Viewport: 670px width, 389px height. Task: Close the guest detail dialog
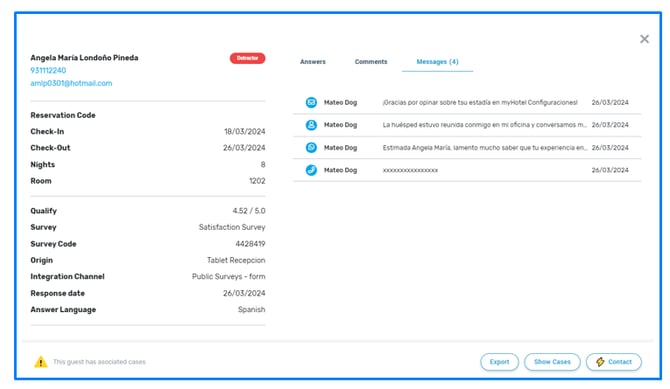click(x=644, y=39)
